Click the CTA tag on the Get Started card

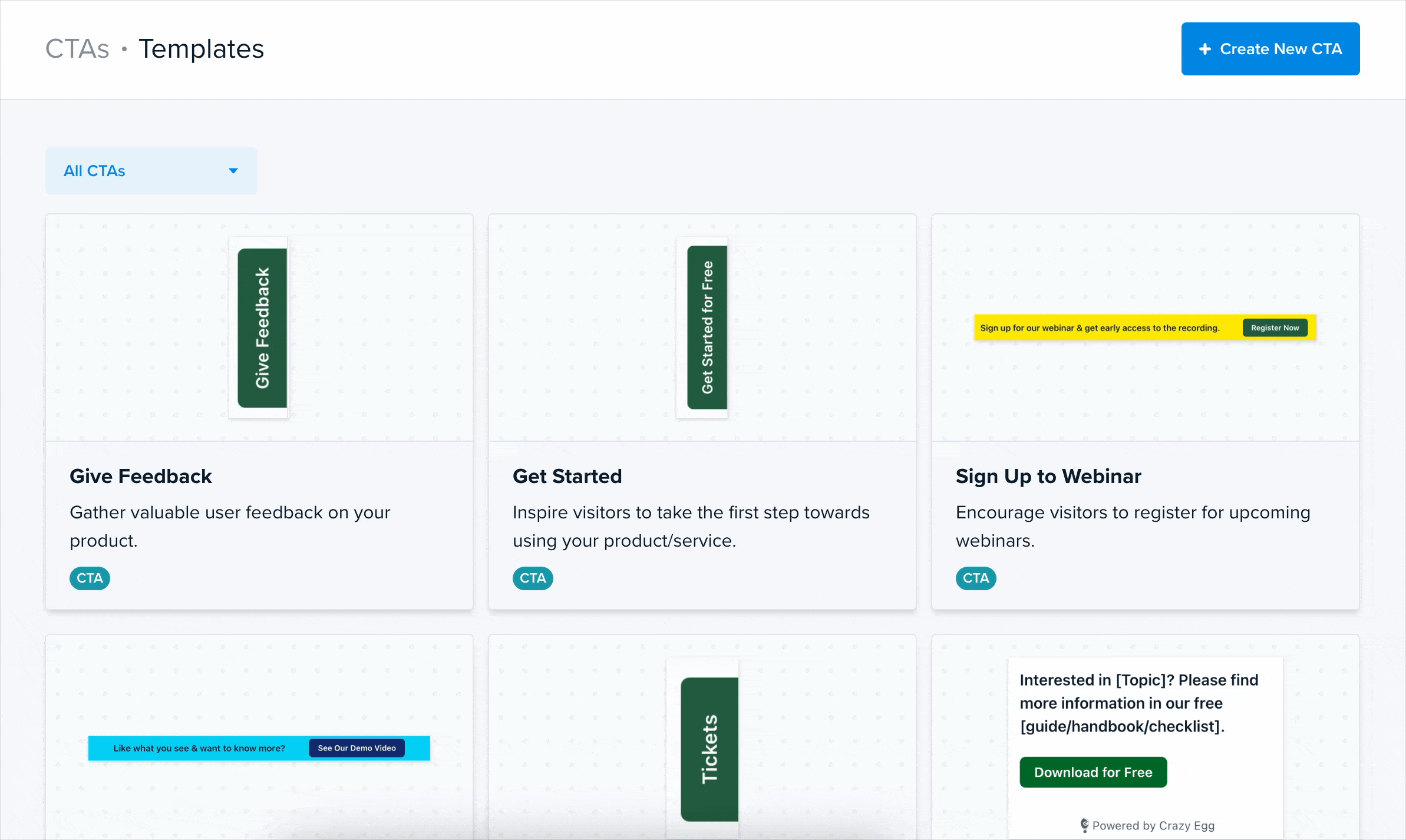(x=533, y=578)
